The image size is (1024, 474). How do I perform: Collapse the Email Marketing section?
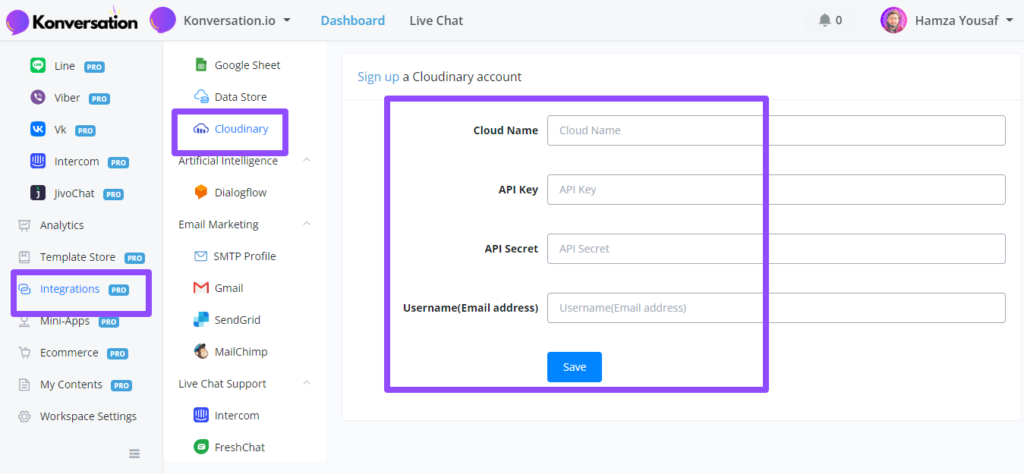tap(307, 224)
